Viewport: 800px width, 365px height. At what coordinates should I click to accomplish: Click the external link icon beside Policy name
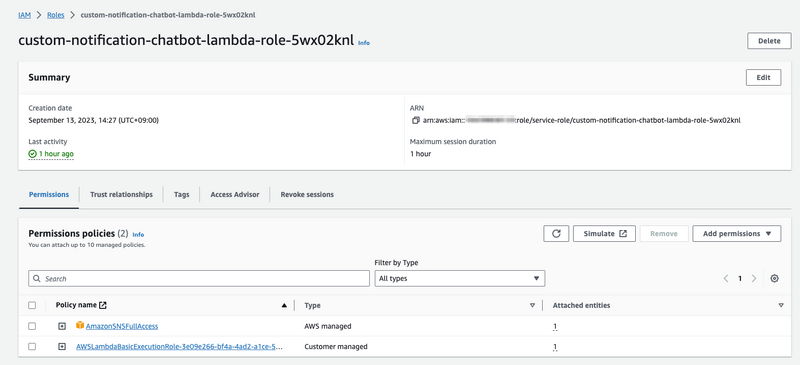pyautogui.click(x=103, y=305)
